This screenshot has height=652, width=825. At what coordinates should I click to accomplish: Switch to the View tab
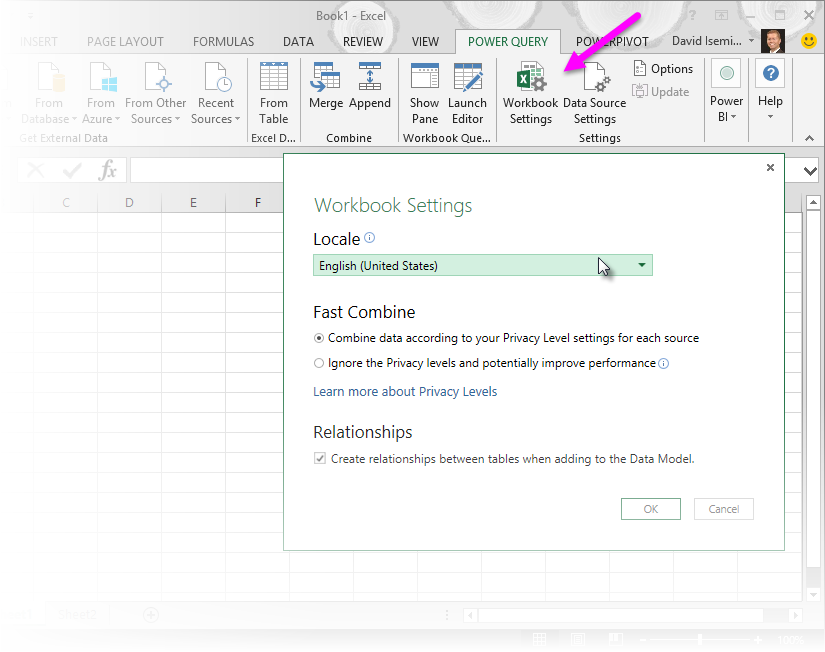click(425, 42)
